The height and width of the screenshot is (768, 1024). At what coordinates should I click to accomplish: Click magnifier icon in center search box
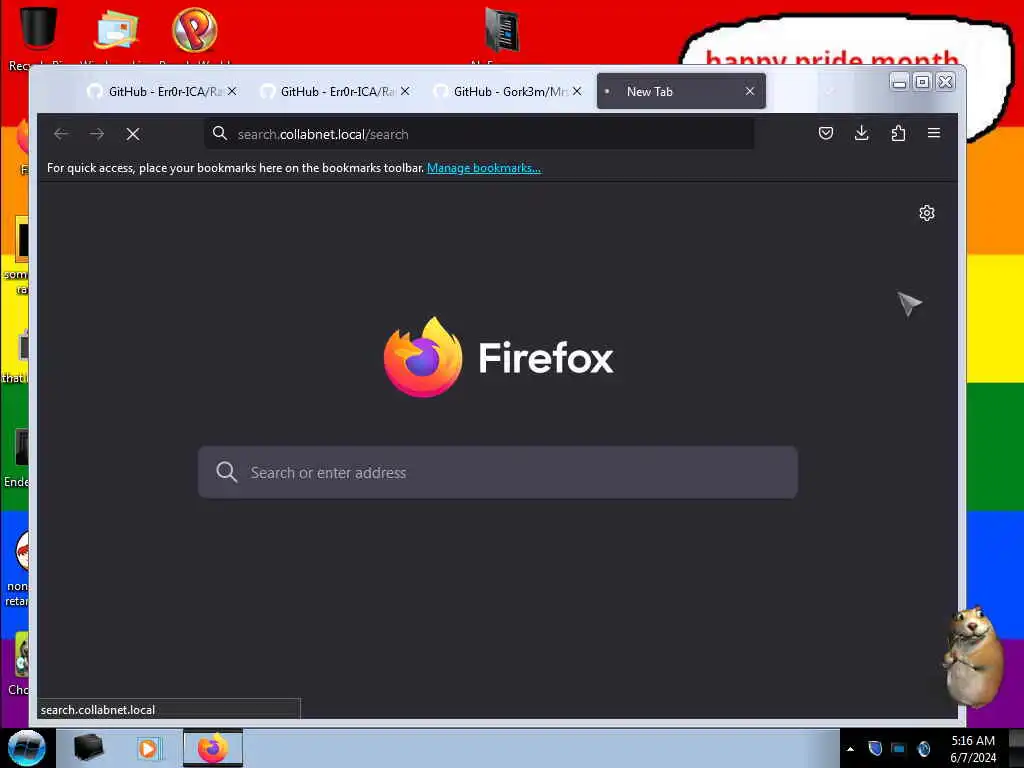[x=227, y=472]
